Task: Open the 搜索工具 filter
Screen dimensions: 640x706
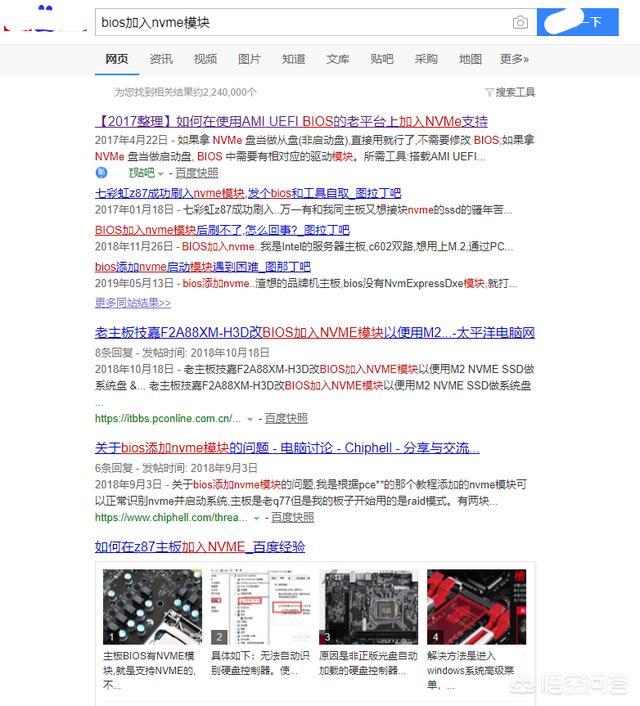Action: tap(510, 92)
